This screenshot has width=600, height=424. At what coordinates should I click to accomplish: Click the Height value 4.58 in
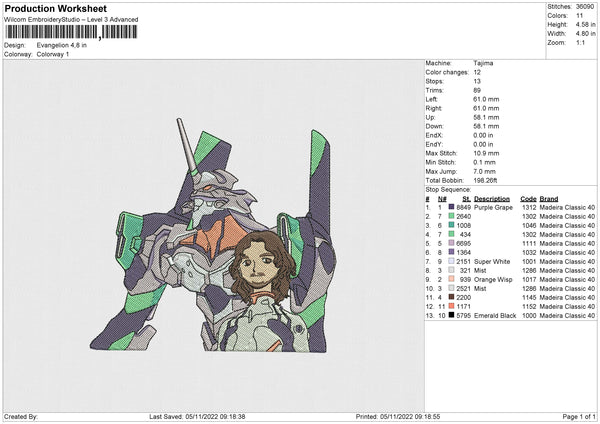point(585,24)
